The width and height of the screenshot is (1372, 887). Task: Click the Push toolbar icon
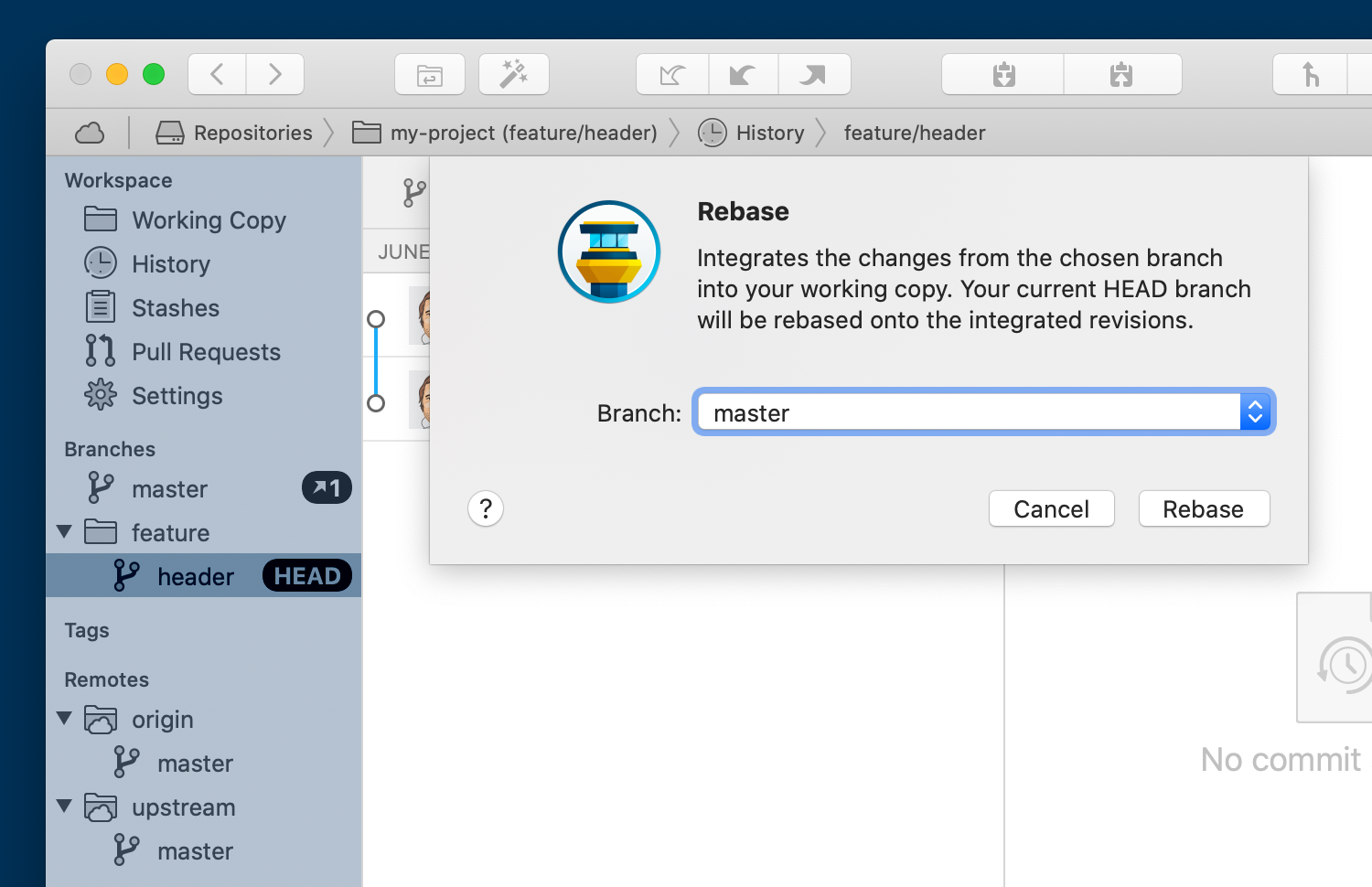[x=814, y=74]
